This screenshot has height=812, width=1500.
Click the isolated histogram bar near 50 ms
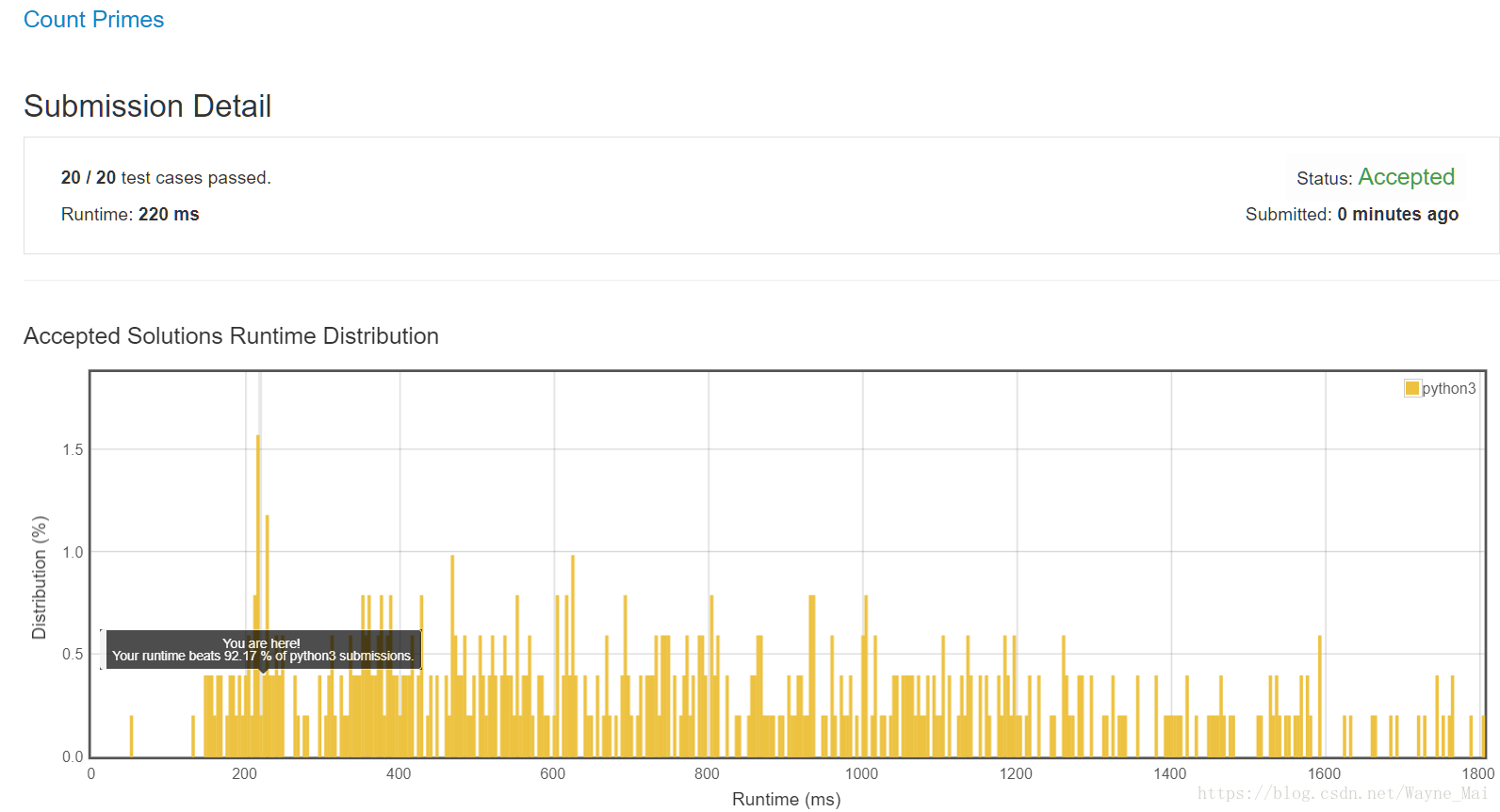[131, 736]
